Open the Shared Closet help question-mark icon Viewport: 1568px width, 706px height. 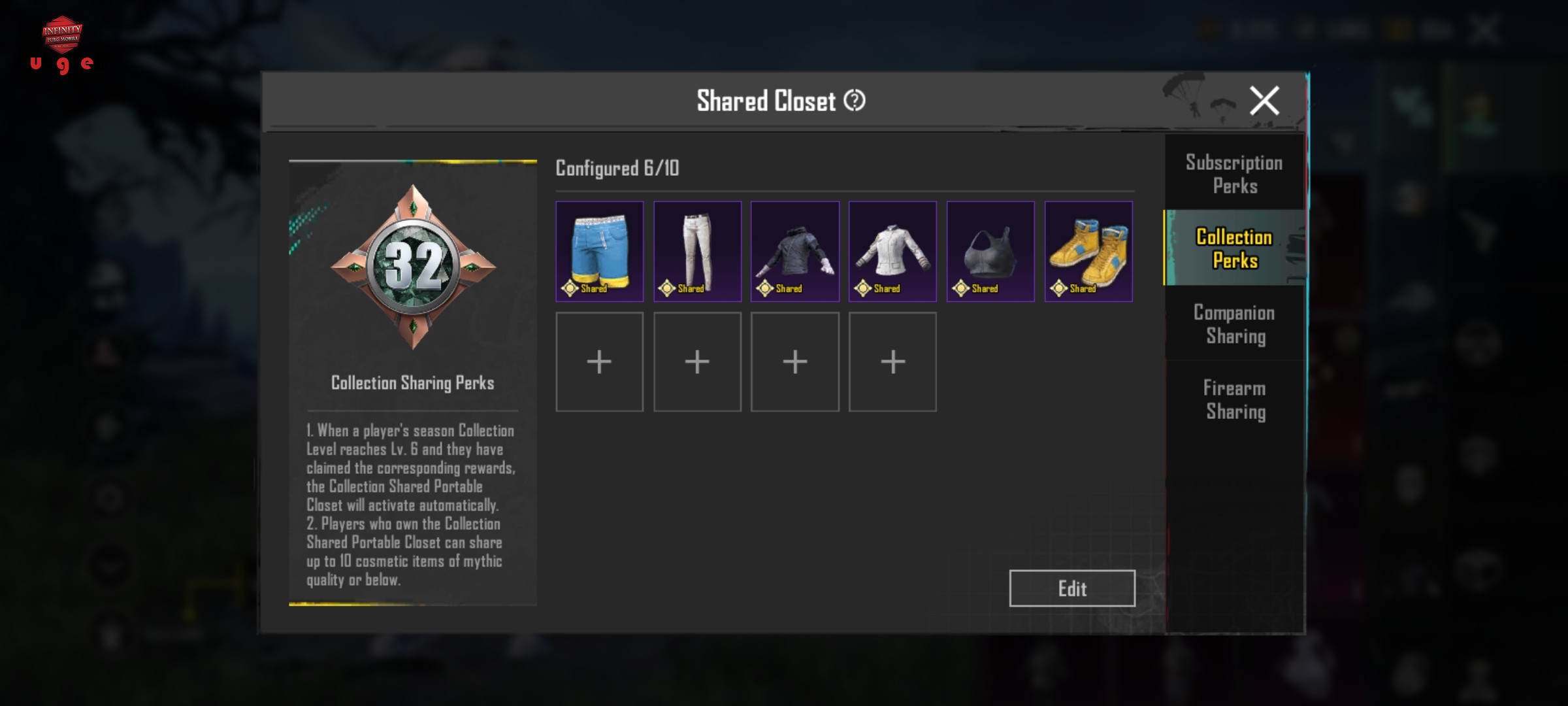855,101
